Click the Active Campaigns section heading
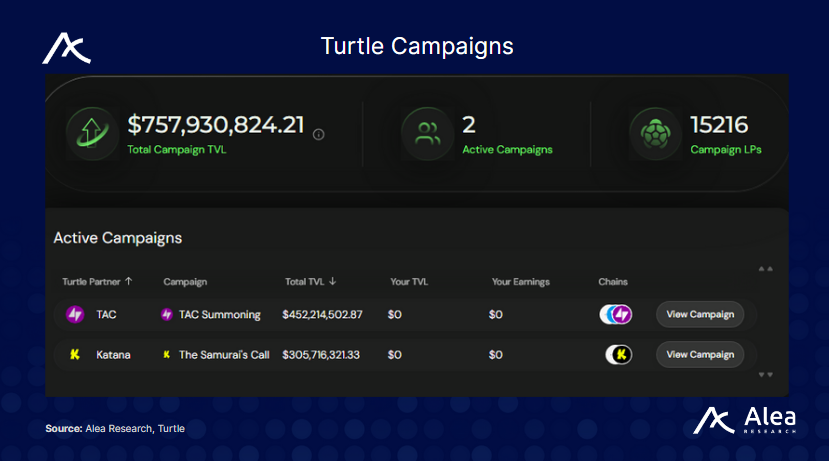 coord(117,238)
